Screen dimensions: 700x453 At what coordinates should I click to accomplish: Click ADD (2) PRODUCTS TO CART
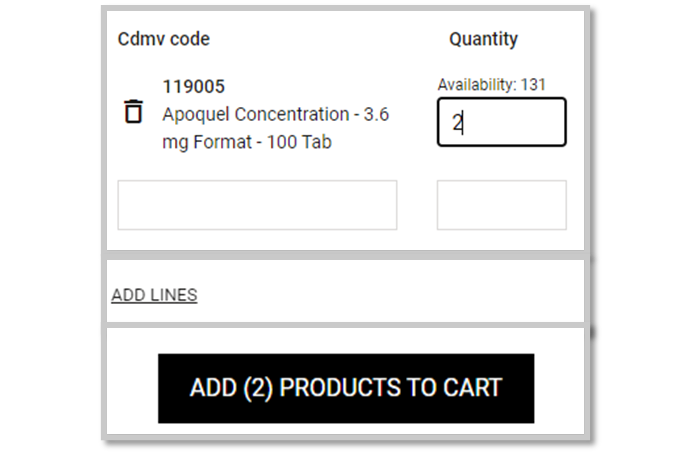click(x=346, y=388)
